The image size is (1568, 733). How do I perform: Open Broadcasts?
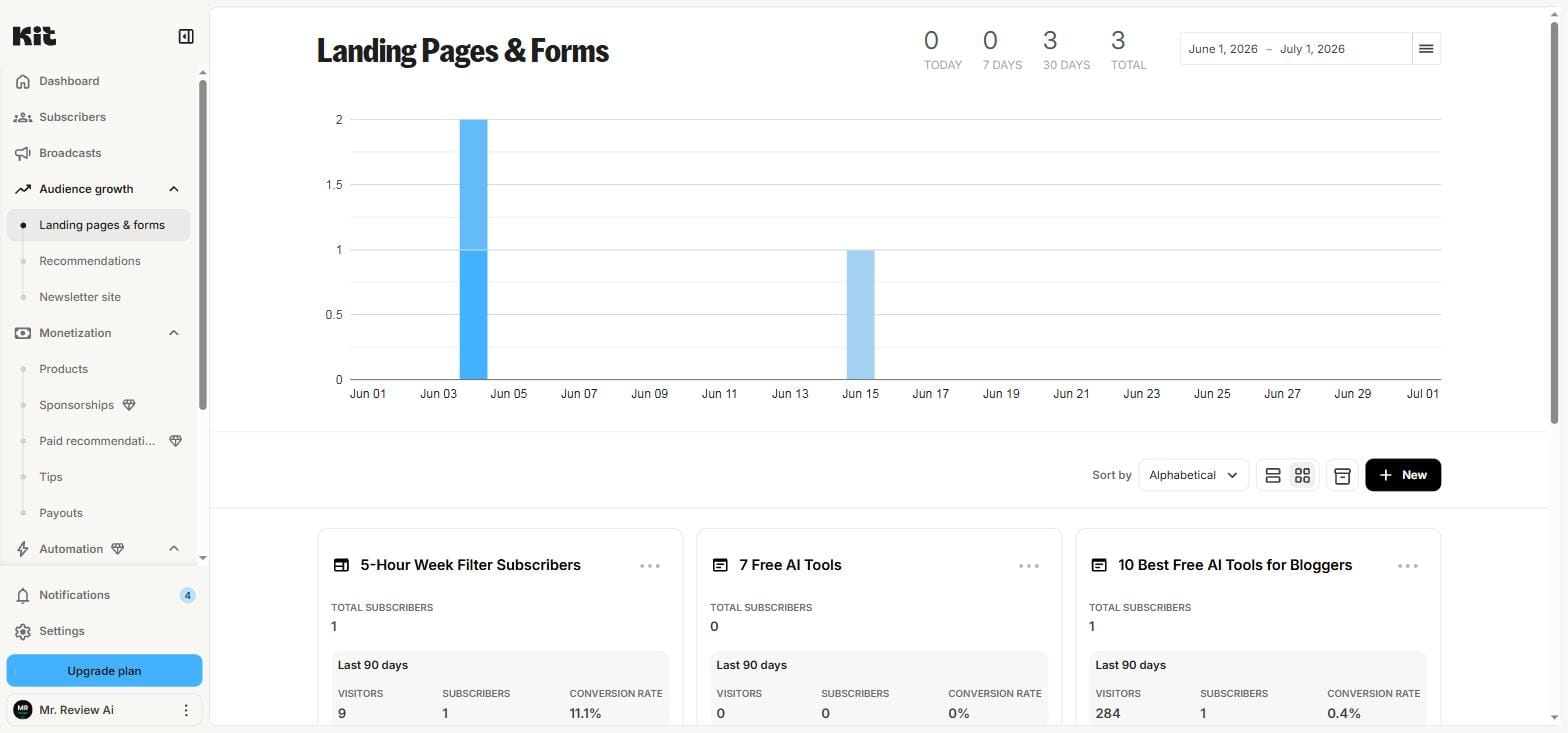[x=70, y=153]
